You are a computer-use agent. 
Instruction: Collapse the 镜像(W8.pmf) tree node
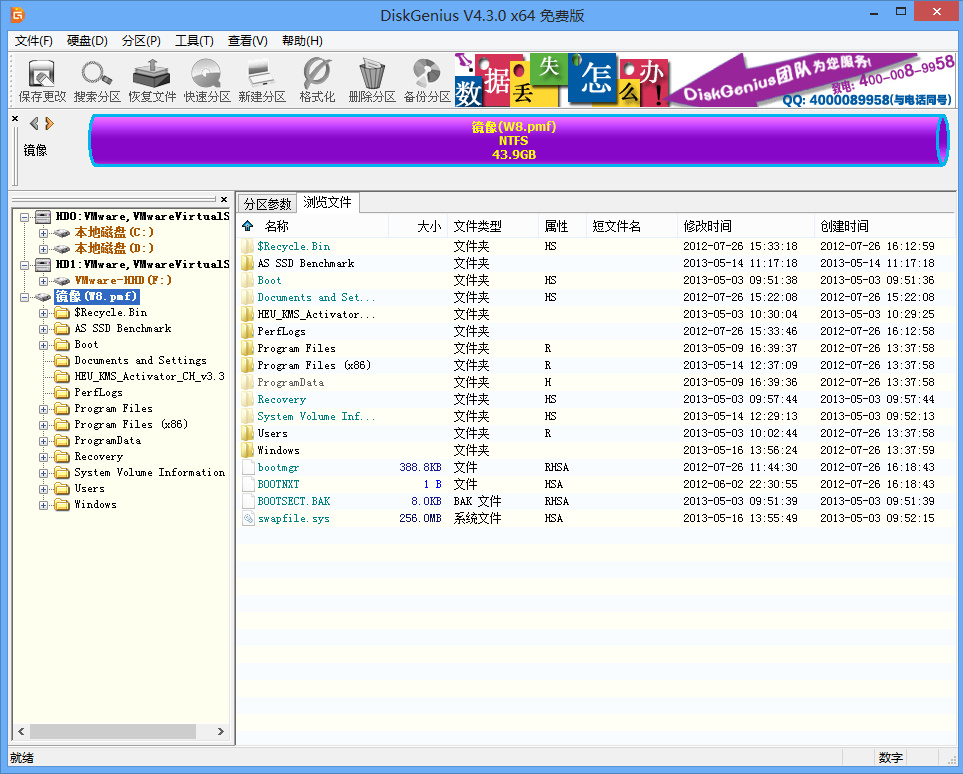click(x=24, y=297)
